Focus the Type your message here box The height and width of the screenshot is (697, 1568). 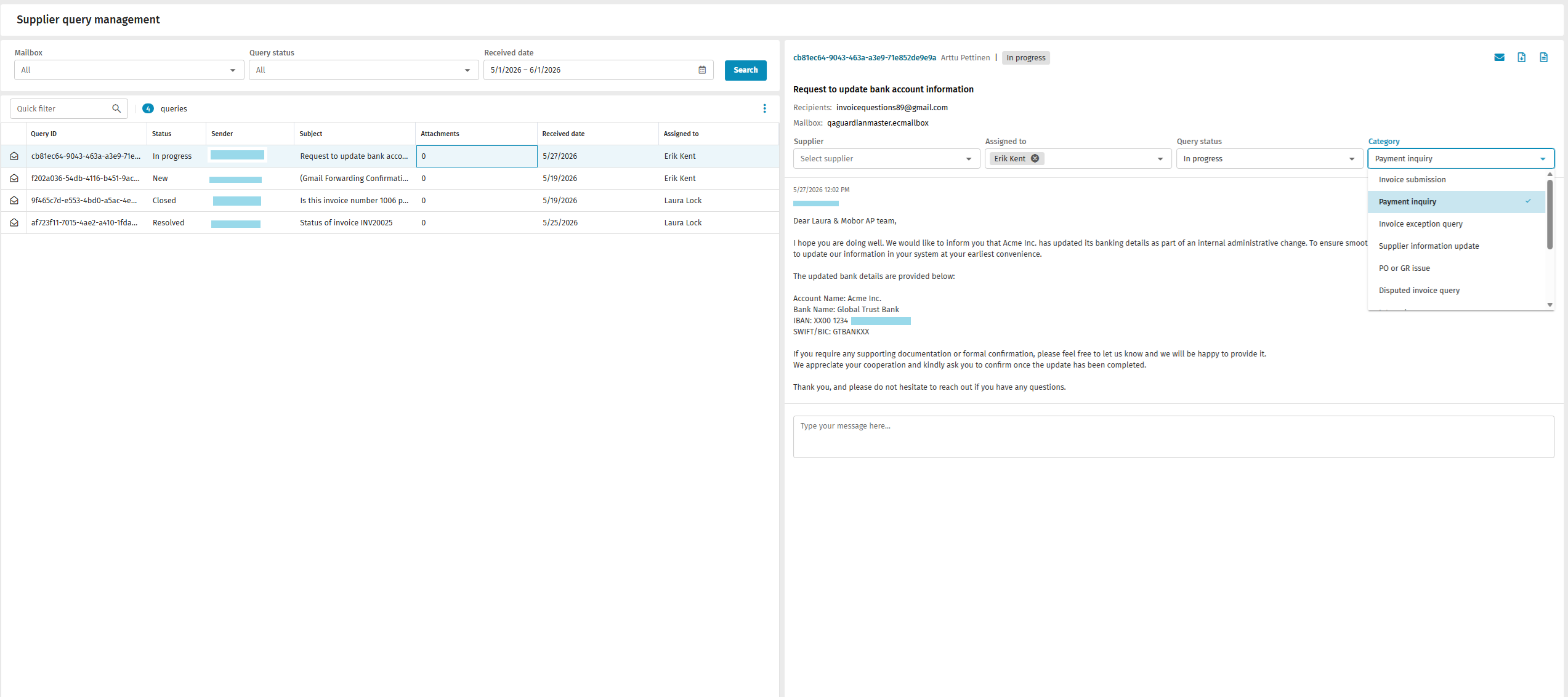pos(1173,437)
